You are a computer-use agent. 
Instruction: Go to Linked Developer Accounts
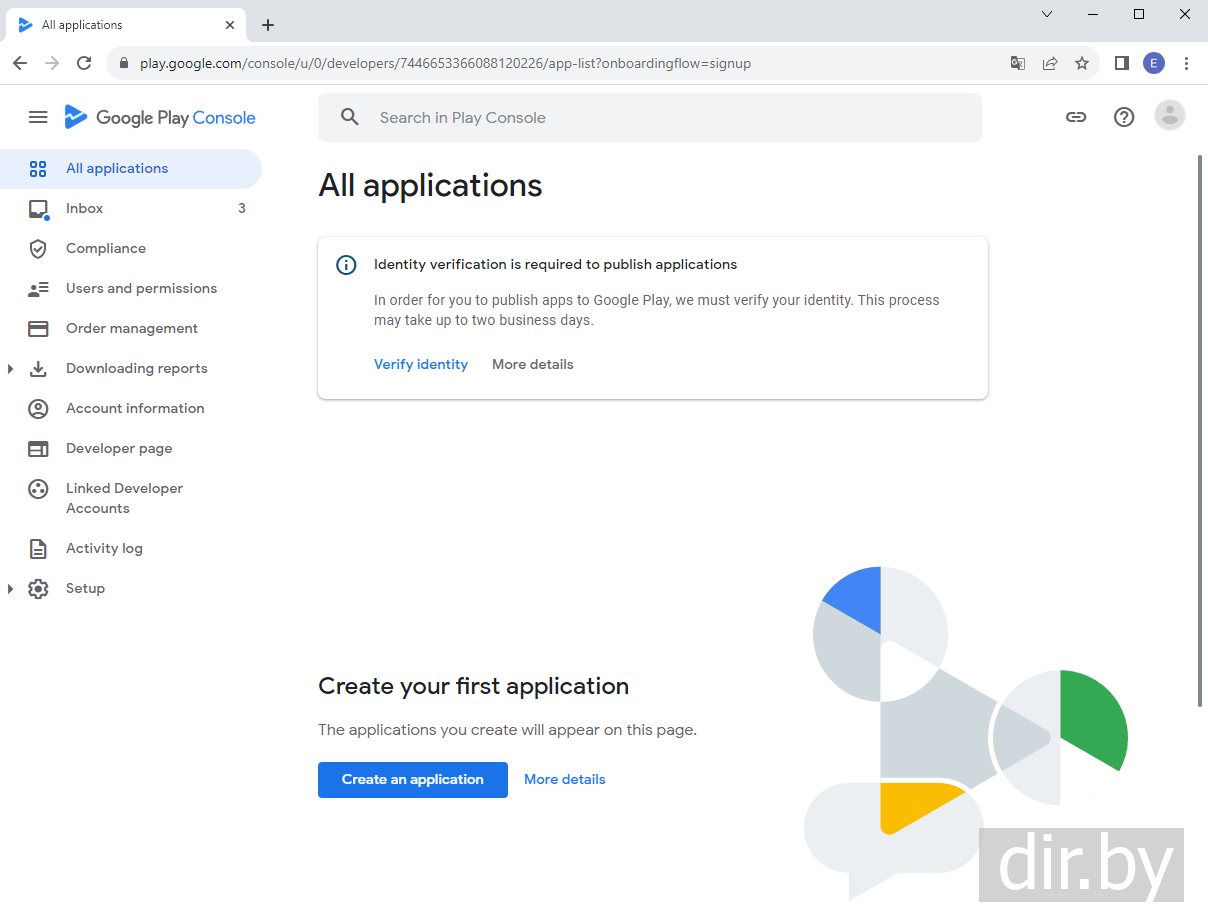click(x=124, y=498)
